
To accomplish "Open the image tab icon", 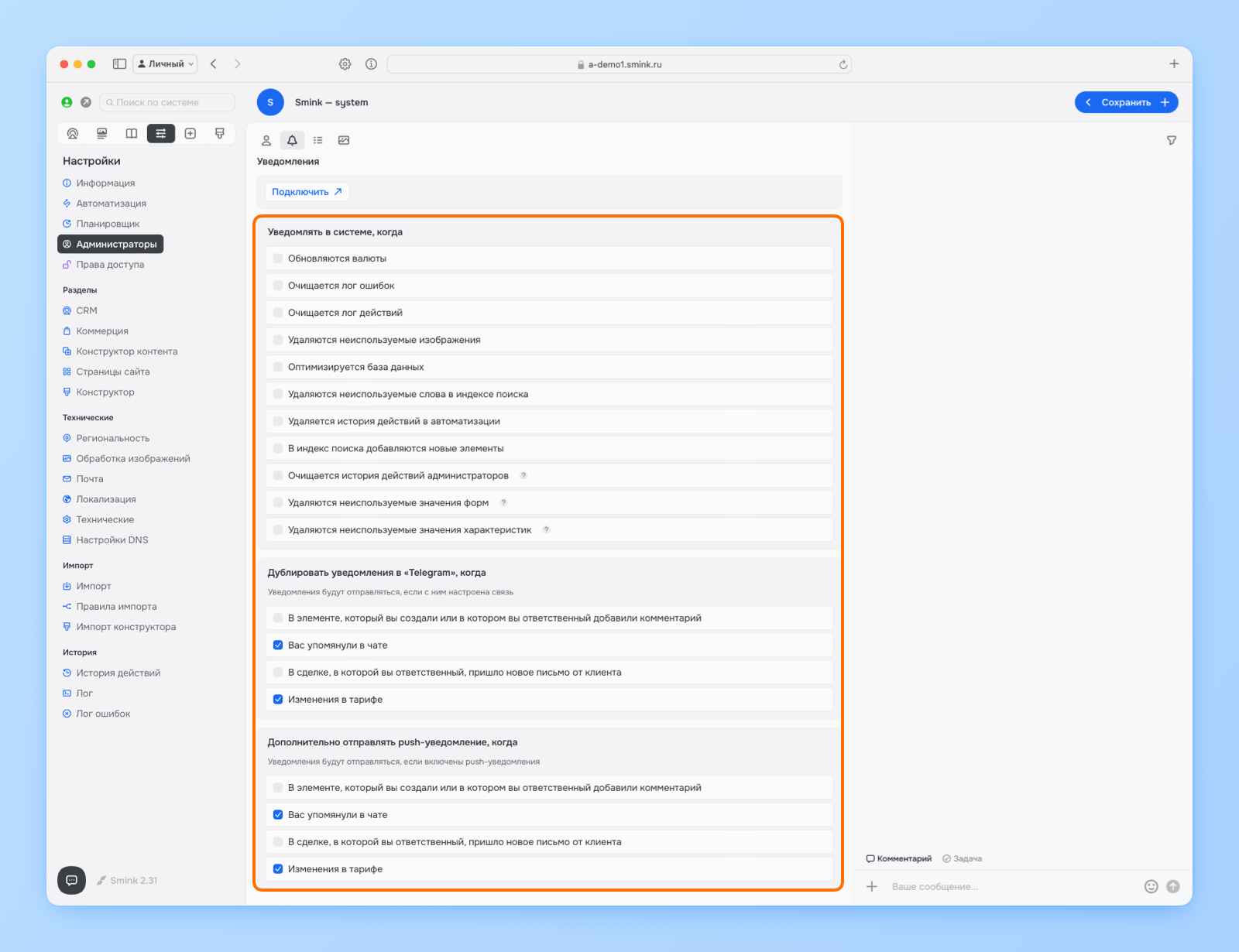I will (x=344, y=140).
